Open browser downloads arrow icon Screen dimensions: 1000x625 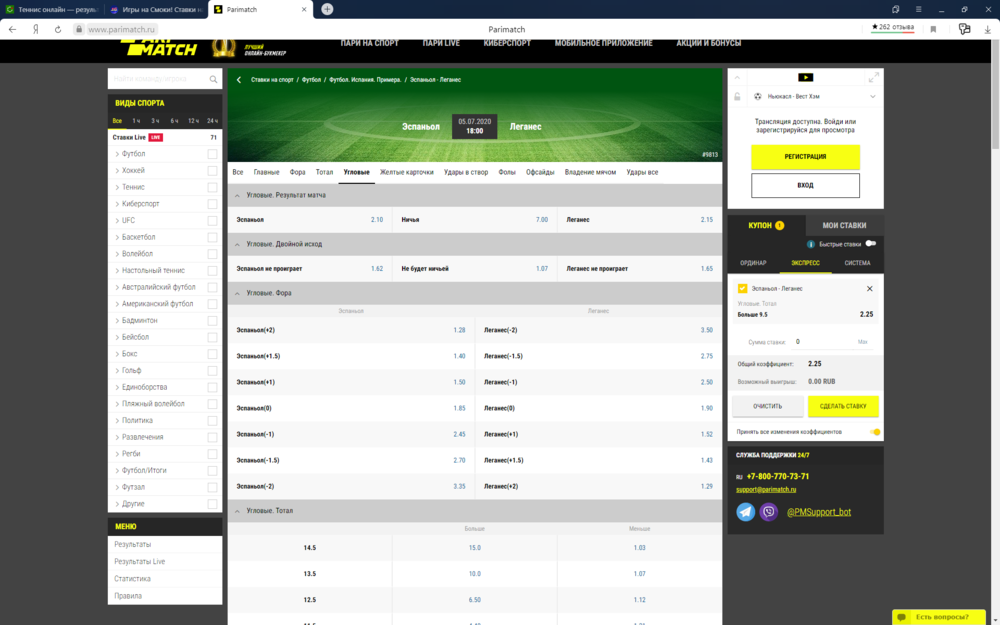(x=987, y=29)
